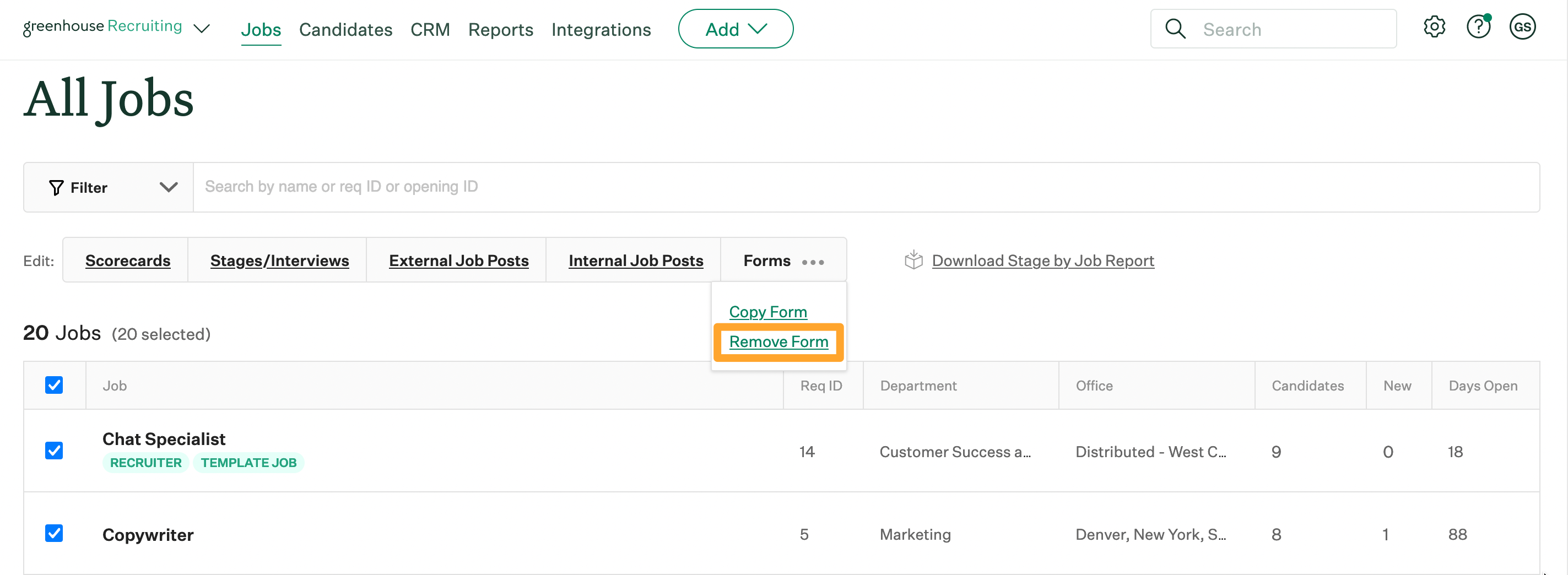Open Stages/Interviews bulk edit option
Image resolution: width=1568 pixels, height=575 pixels.
click(279, 261)
